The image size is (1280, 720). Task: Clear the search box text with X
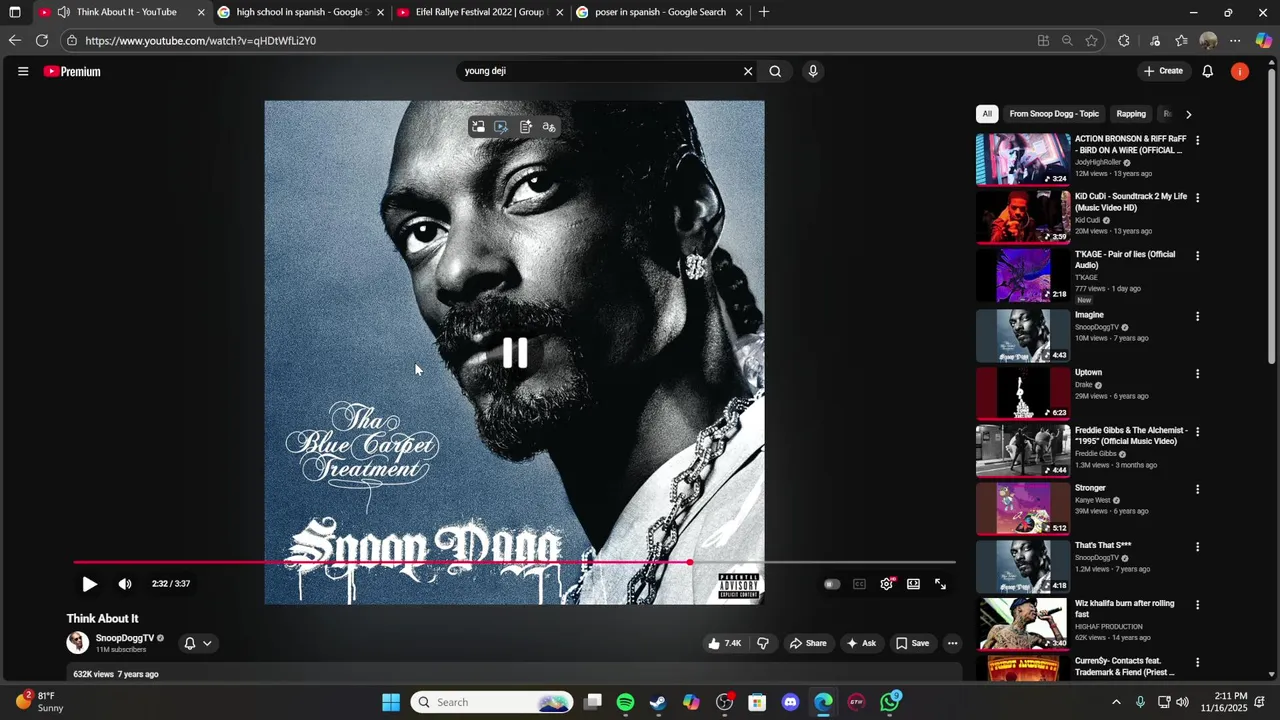747,71
